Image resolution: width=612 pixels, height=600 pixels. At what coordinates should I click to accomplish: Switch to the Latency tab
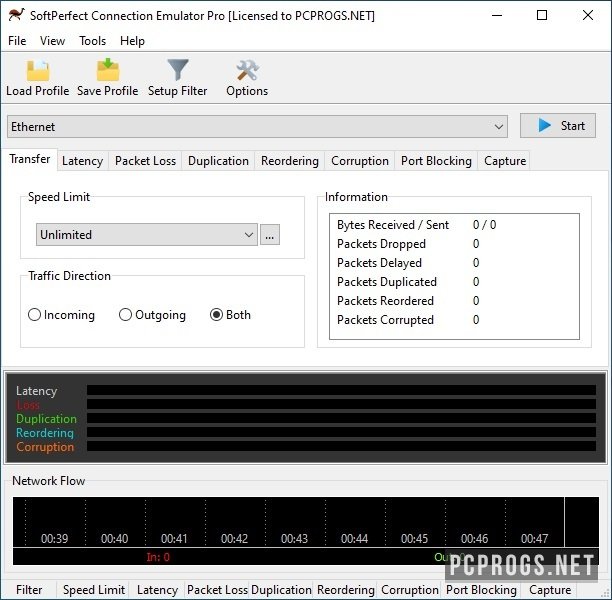(x=82, y=161)
